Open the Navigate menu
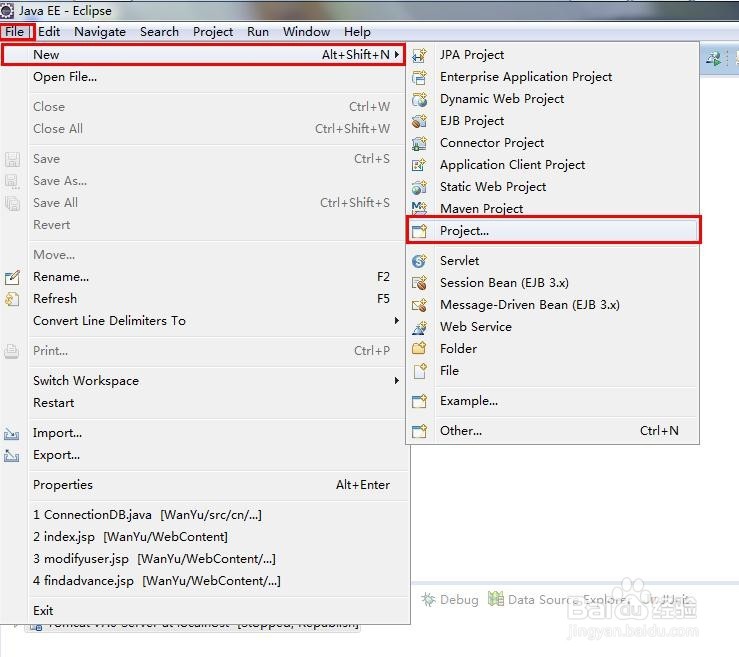This screenshot has height=657, width=739. pyautogui.click(x=100, y=32)
